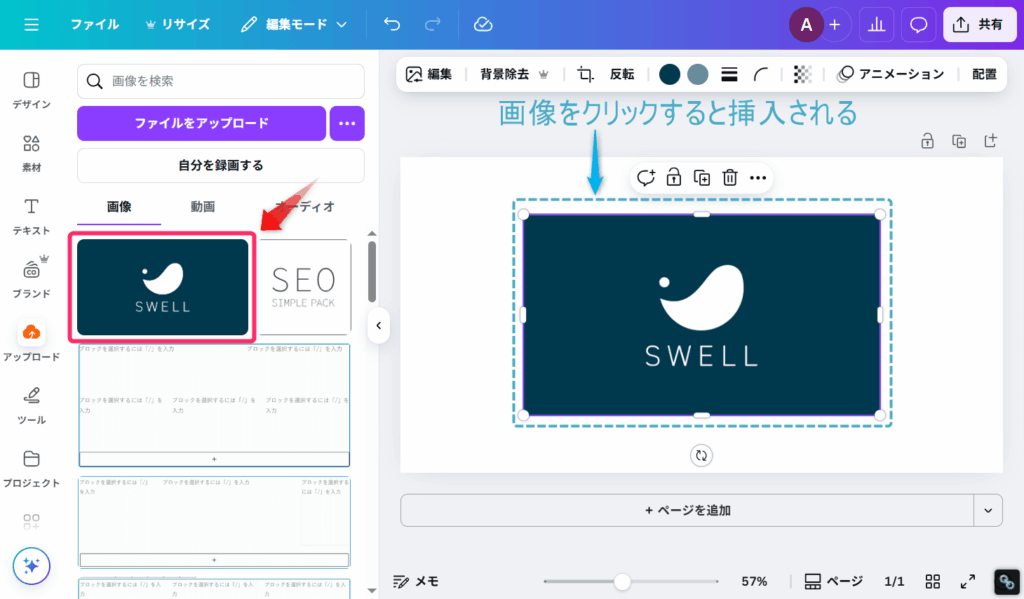Open the アップロード sidebar panel
Viewport: 1024px width, 599px height.
click(31, 342)
